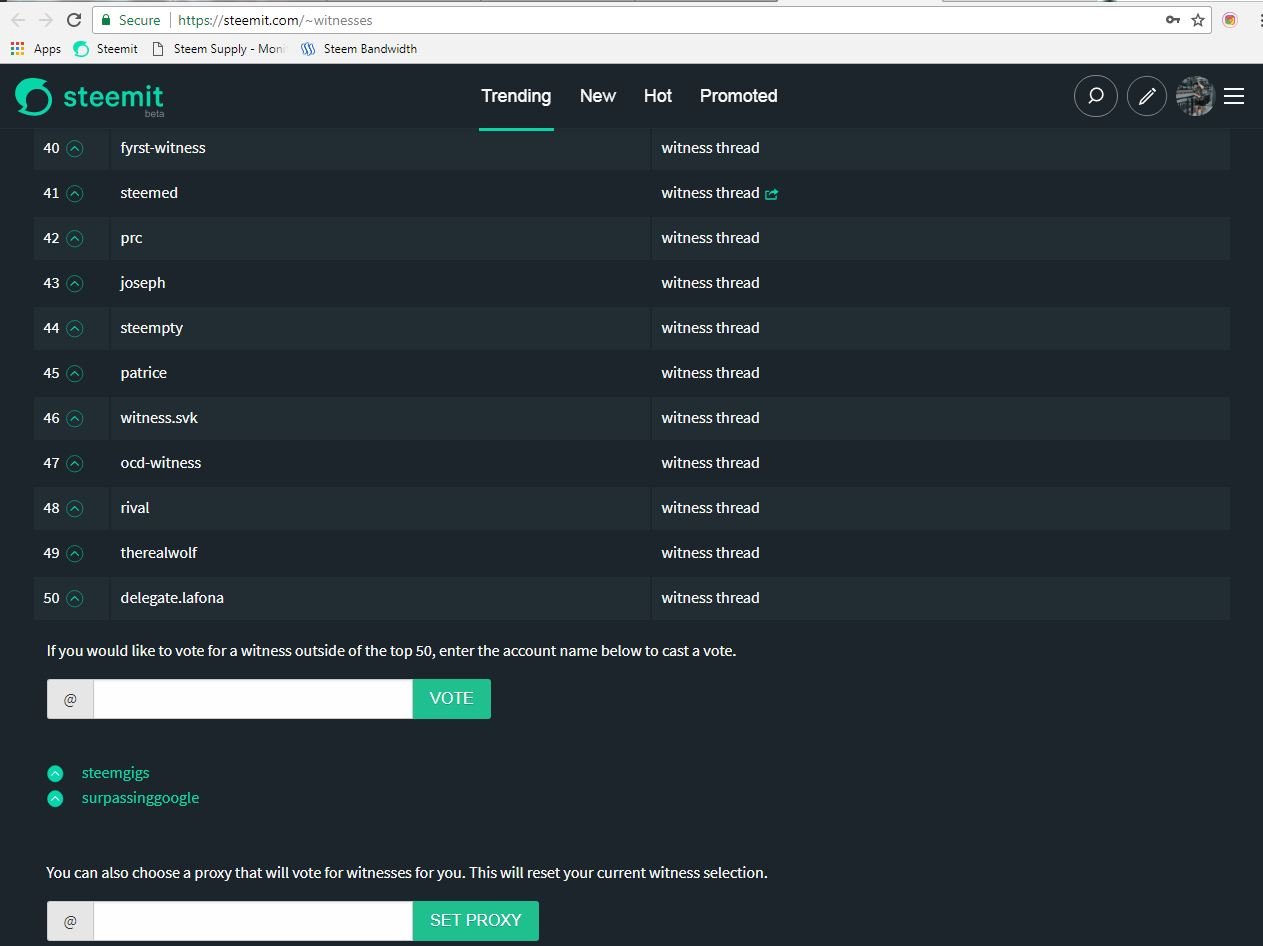Click the pencil icon to write a post
Viewport: 1263px width, 946px height.
(1147, 96)
